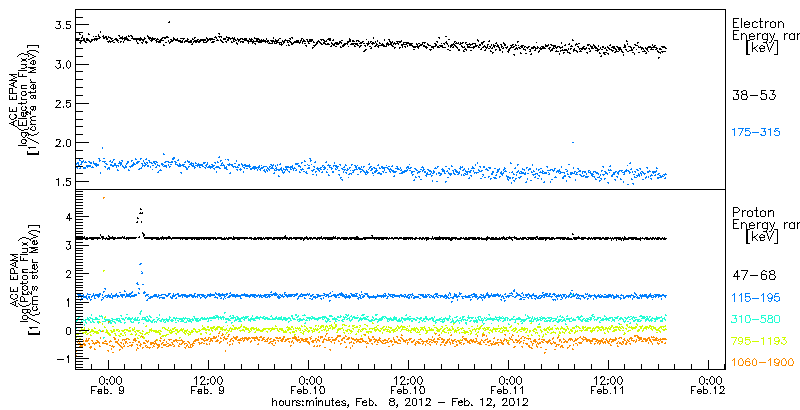Click the 2.0 tick label on electron axis
The width and height of the screenshot is (800, 410).
61,143
